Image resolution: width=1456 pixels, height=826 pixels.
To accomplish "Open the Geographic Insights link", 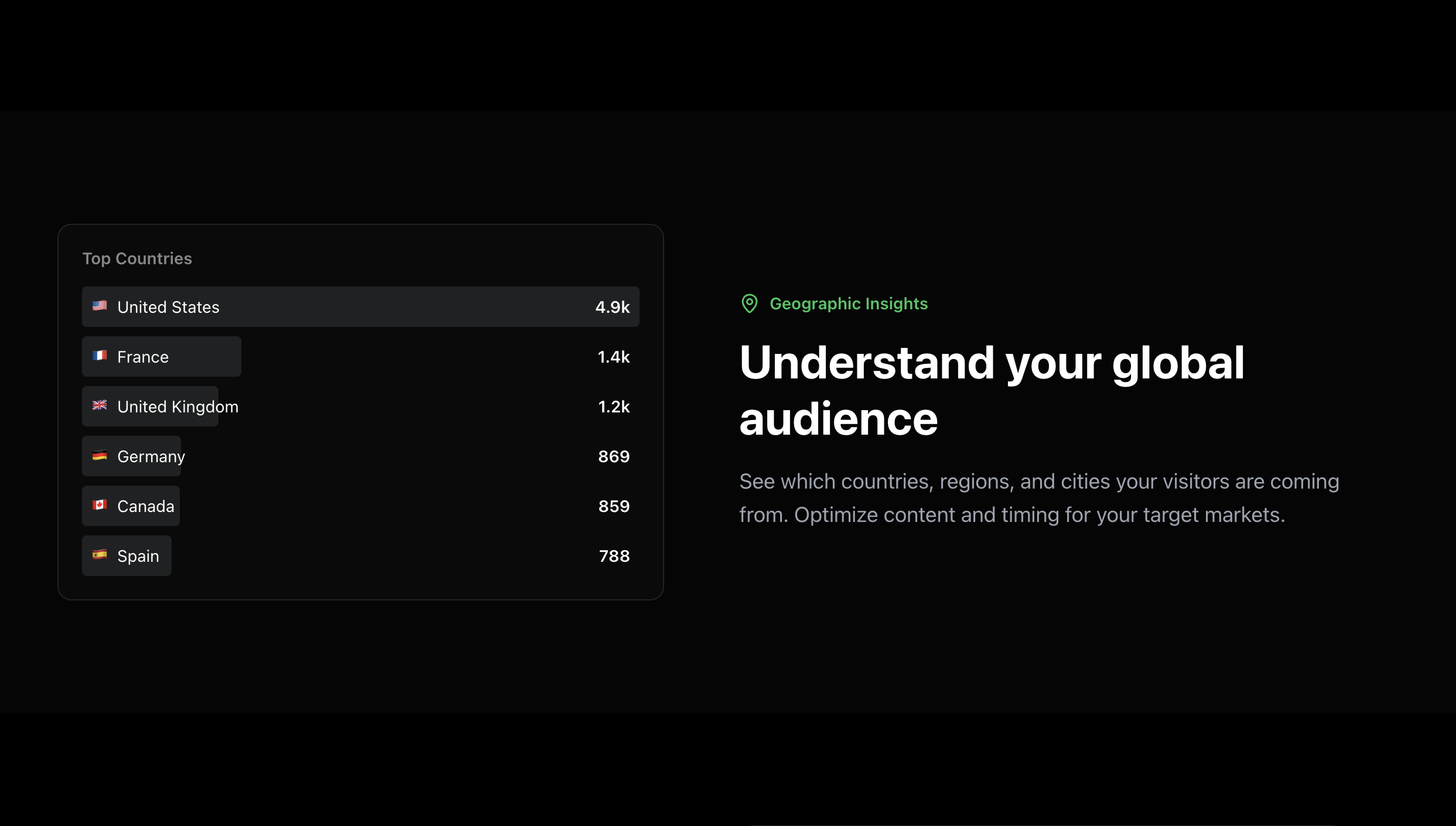I will [849, 303].
